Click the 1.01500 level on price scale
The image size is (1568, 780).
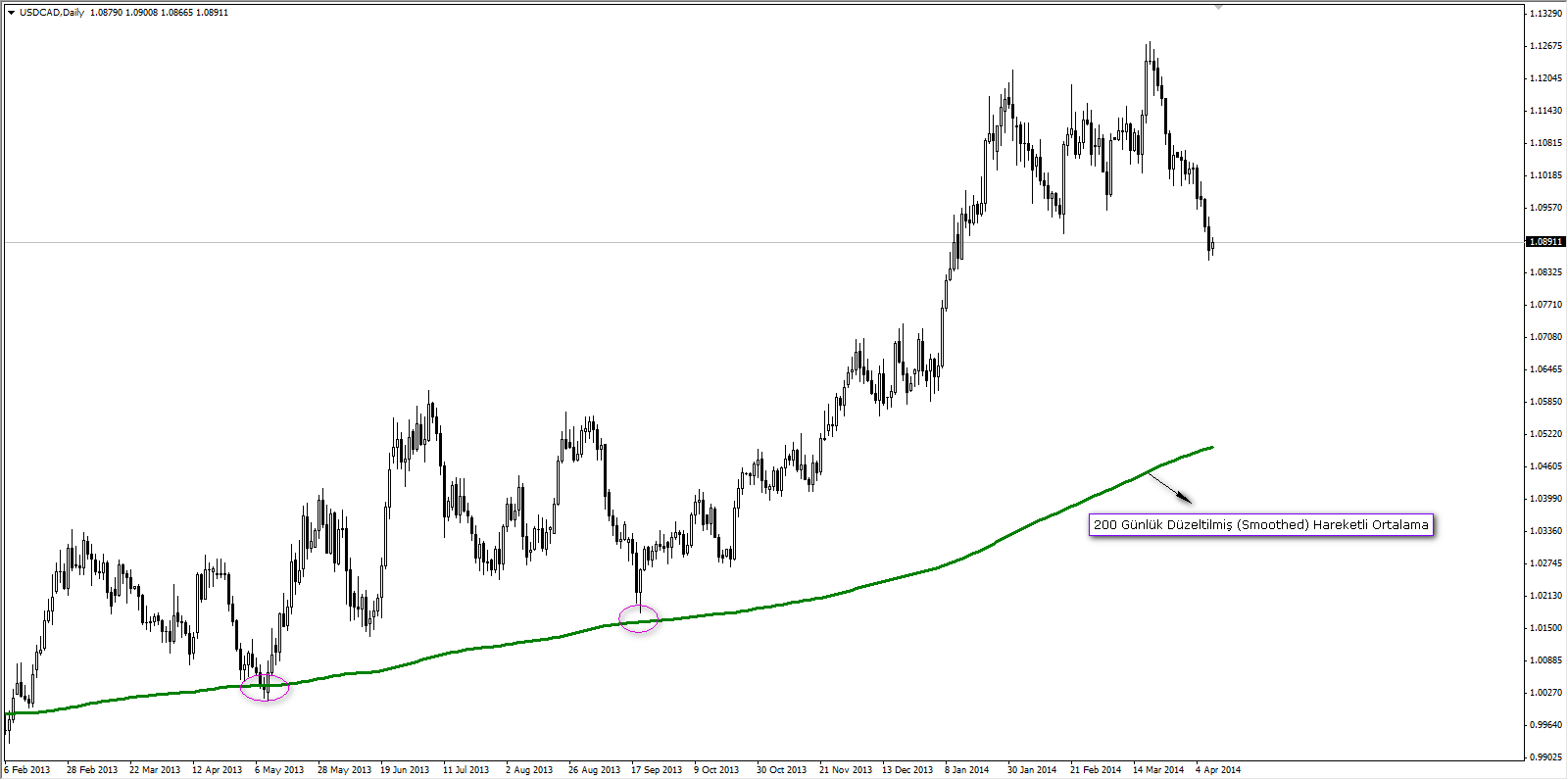[x=1545, y=628]
